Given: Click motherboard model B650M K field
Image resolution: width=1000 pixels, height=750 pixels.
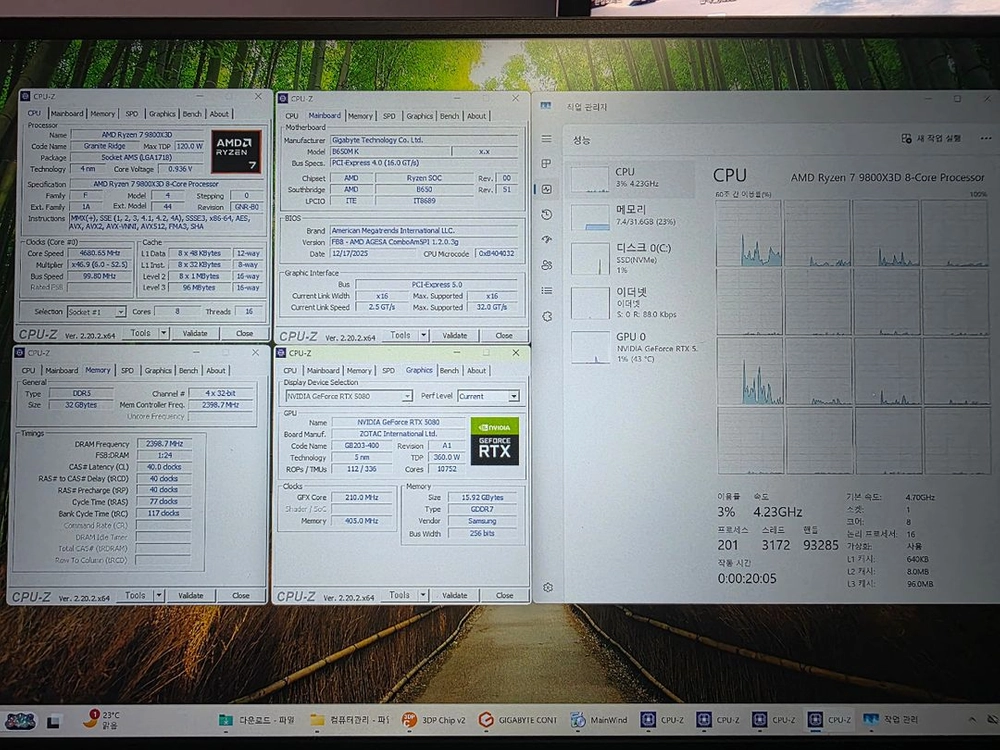Looking at the screenshot, I should 390,151.
